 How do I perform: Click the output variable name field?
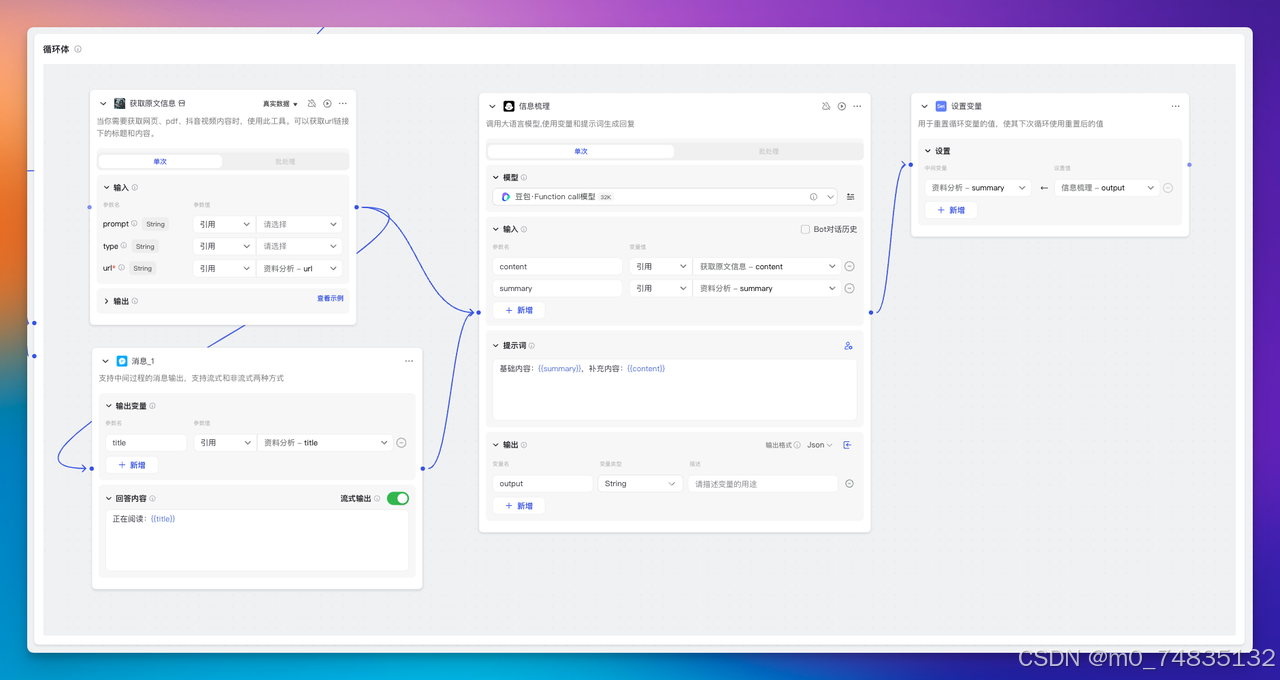543,484
